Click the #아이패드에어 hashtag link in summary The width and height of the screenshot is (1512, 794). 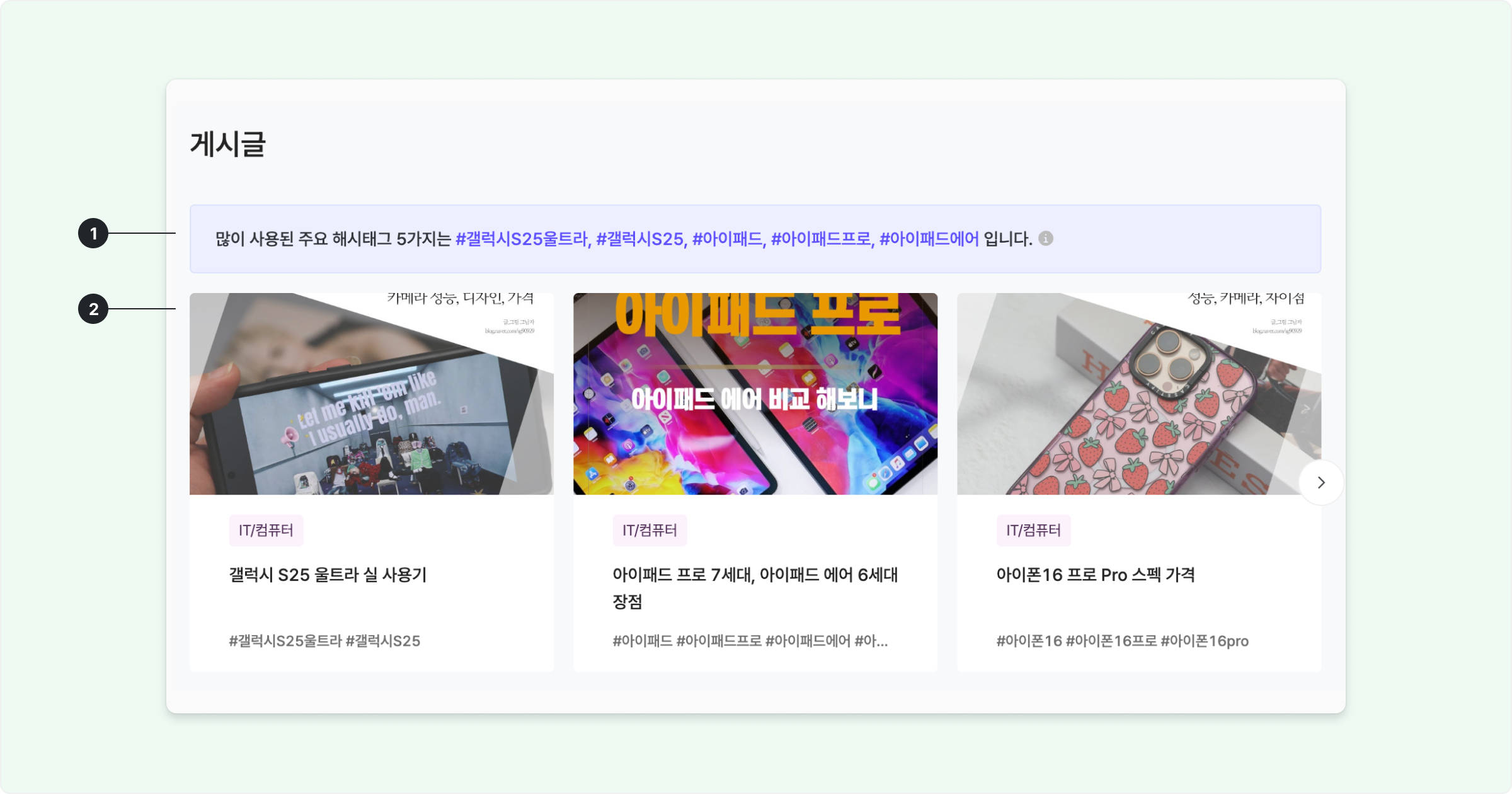click(929, 239)
